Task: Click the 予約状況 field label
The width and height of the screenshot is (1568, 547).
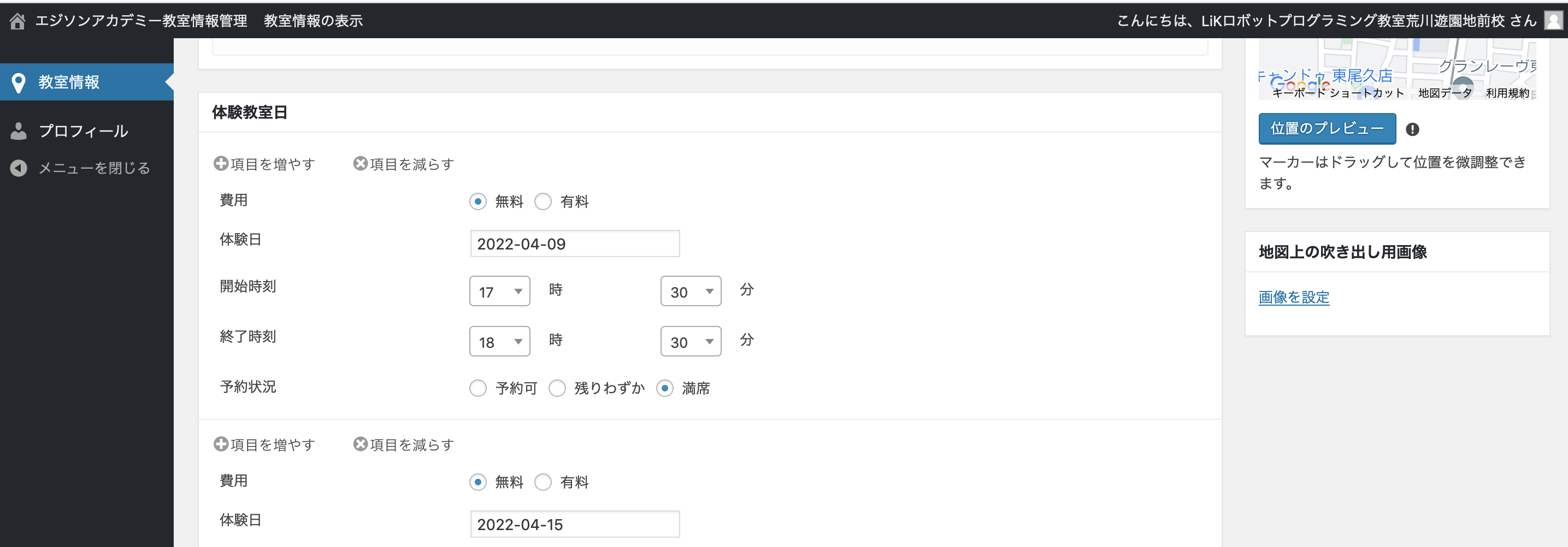Action: pyautogui.click(x=247, y=387)
